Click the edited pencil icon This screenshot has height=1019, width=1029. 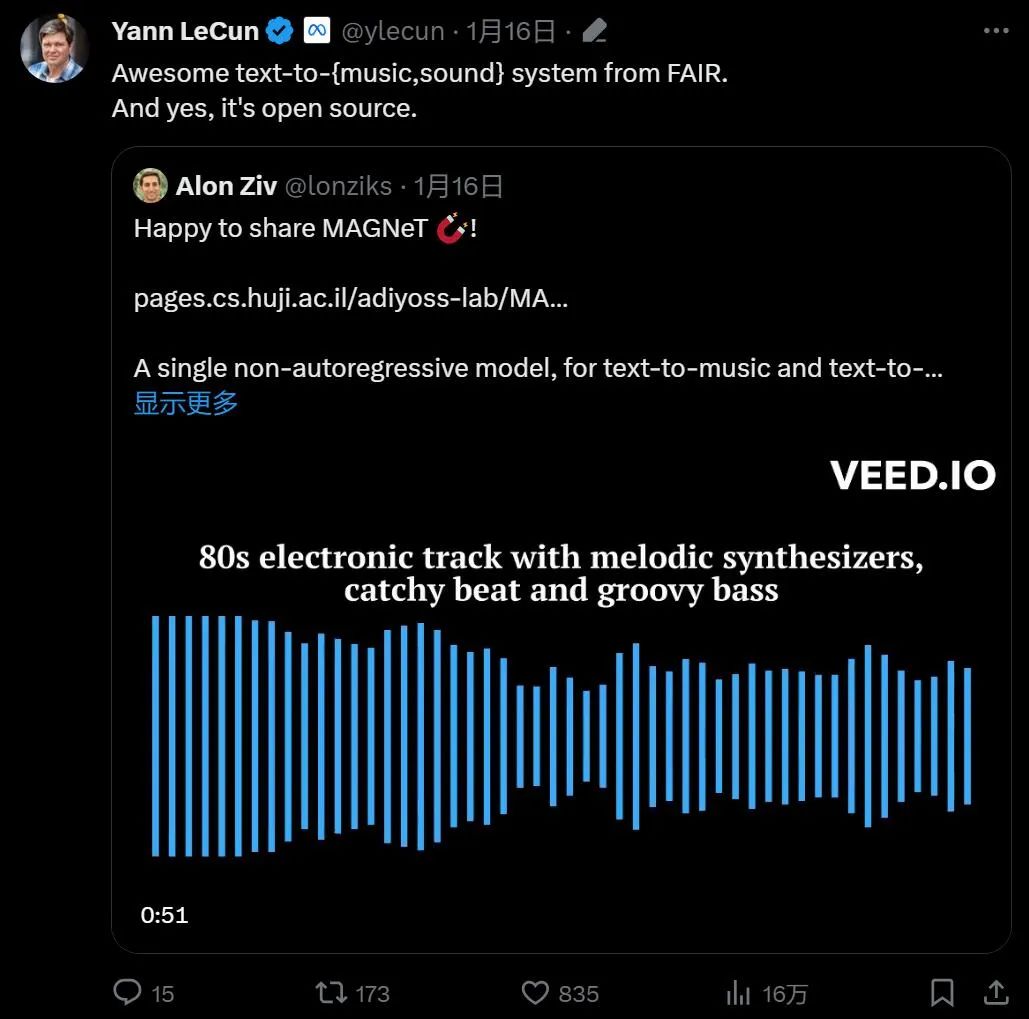coord(594,32)
